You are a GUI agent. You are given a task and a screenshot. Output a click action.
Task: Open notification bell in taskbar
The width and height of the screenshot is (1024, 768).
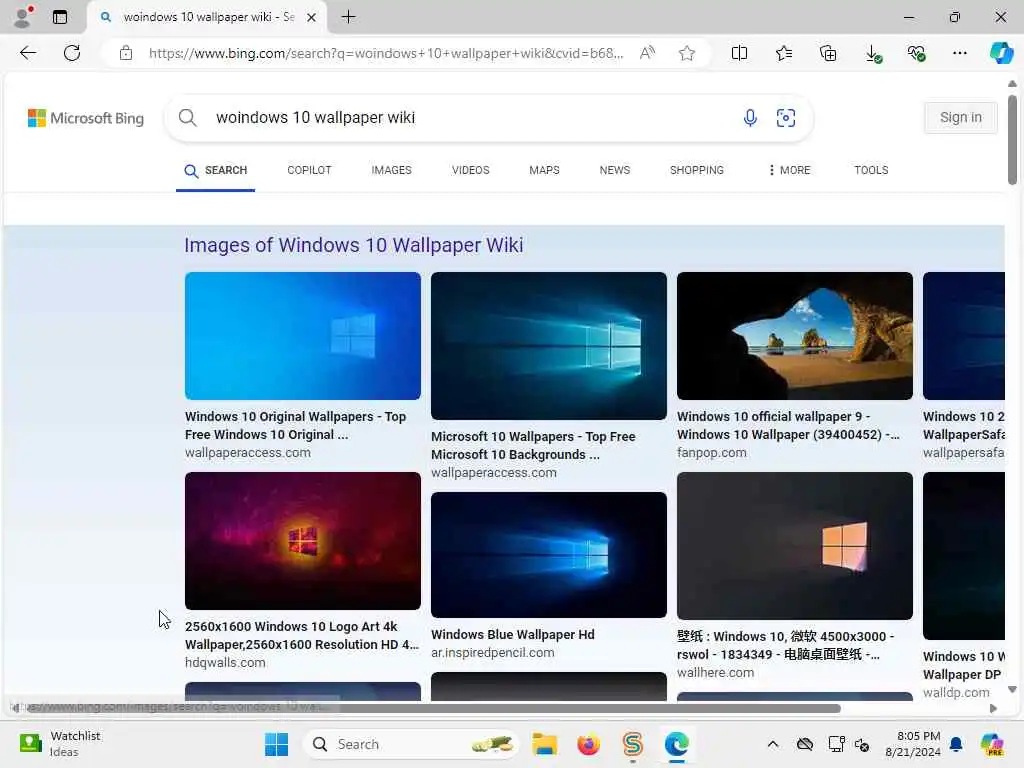pyautogui.click(x=956, y=744)
